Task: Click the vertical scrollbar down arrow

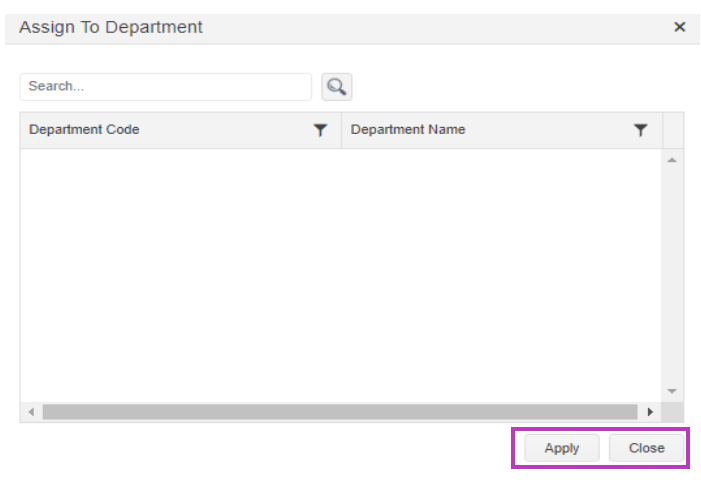Action: pyautogui.click(x=672, y=391)
